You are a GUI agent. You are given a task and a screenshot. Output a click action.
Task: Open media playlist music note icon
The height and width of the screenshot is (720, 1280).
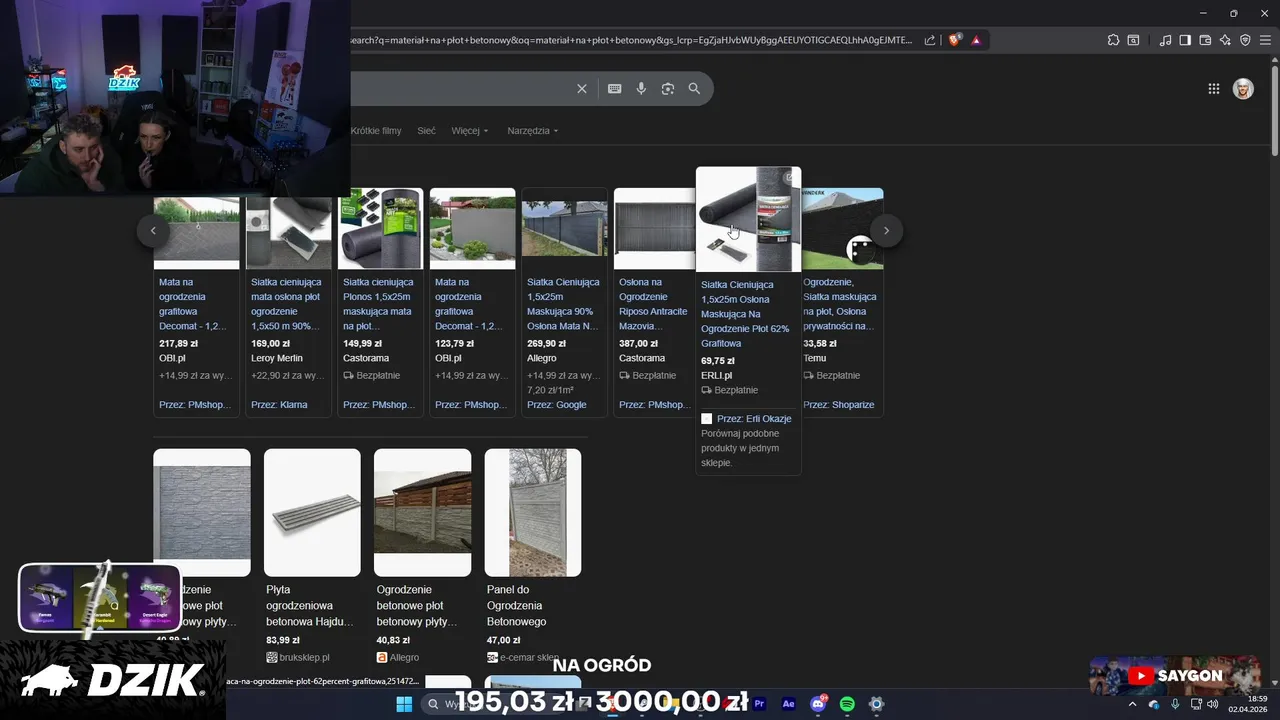[x=1165, y=40]
